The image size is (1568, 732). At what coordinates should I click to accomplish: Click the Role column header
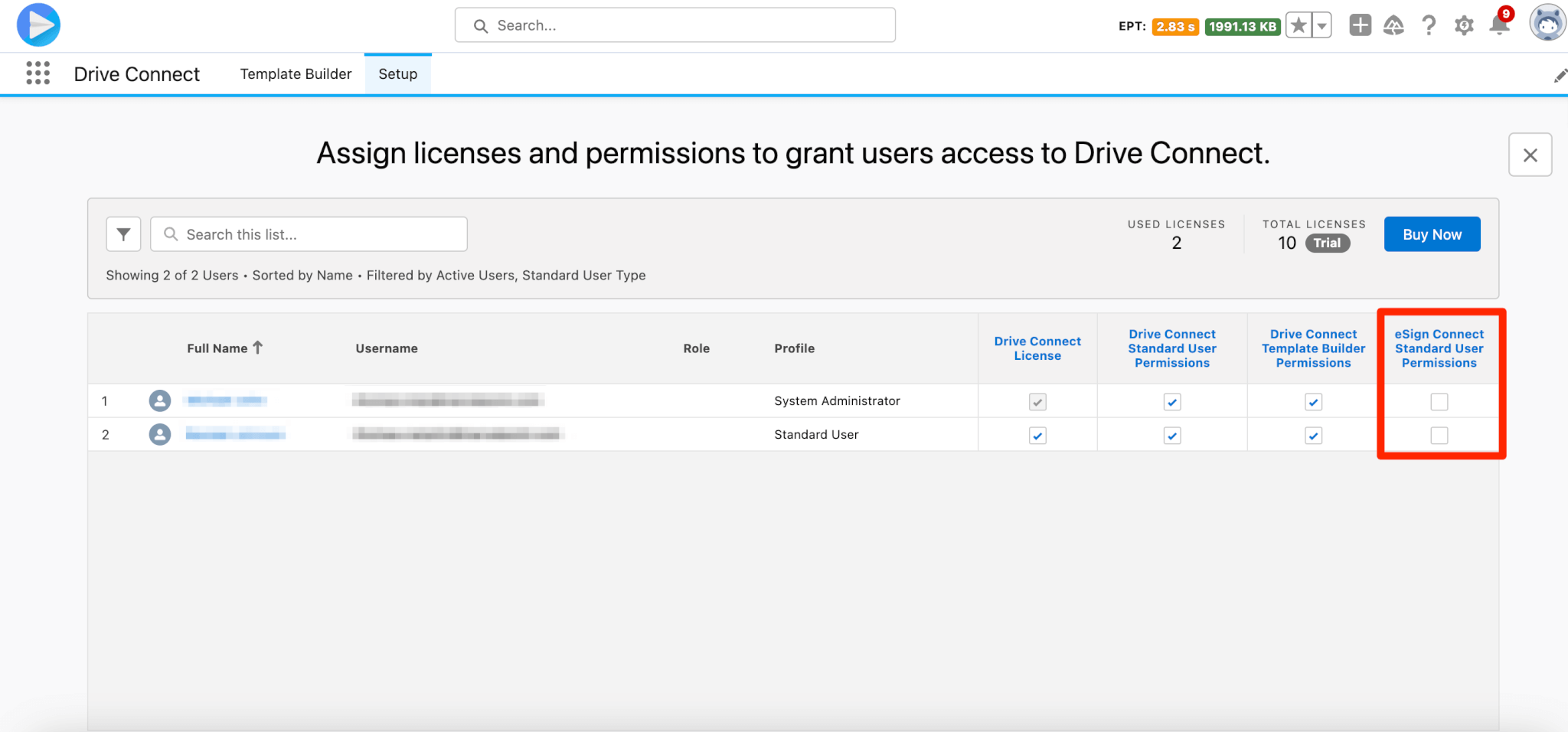pos(697,348)
